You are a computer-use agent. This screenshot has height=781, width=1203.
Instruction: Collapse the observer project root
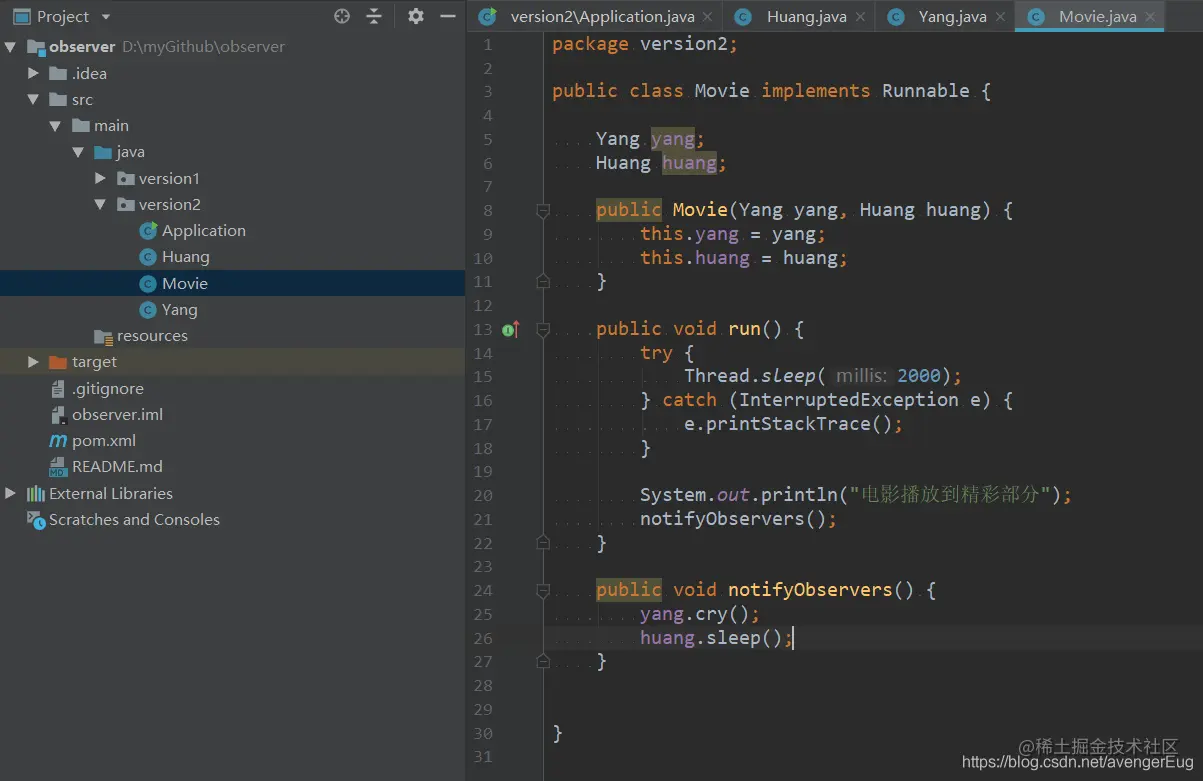(x=10, y=47)
